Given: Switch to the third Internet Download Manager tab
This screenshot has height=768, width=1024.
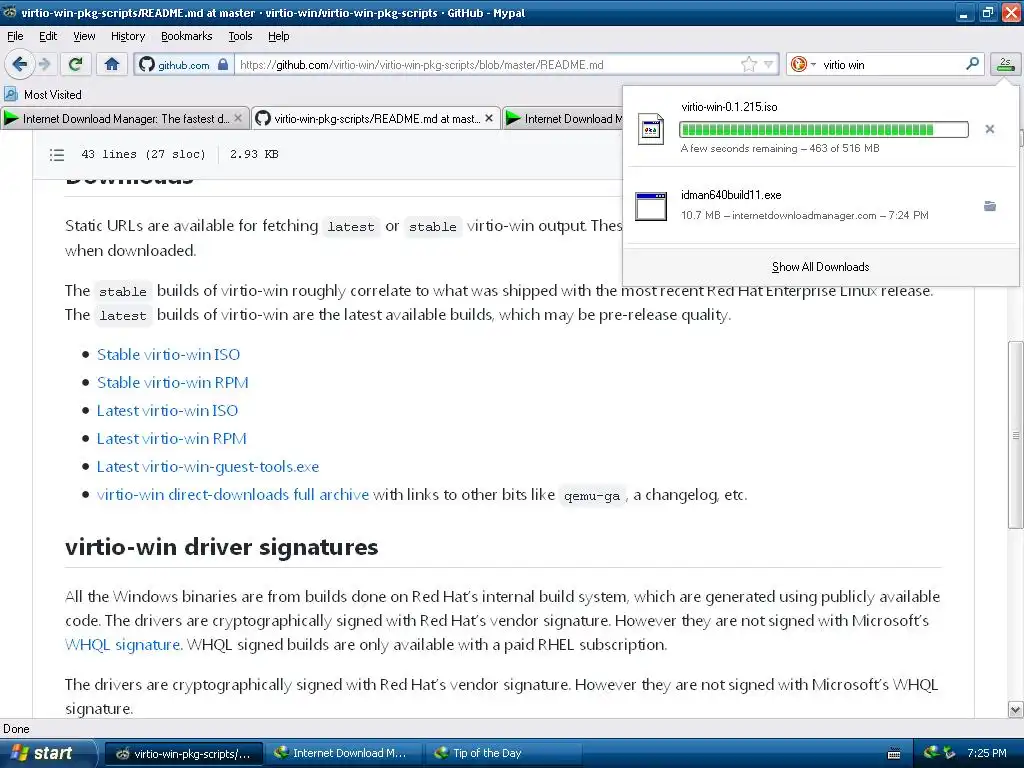Looking at the screenshot, I should tap(563, 118).
